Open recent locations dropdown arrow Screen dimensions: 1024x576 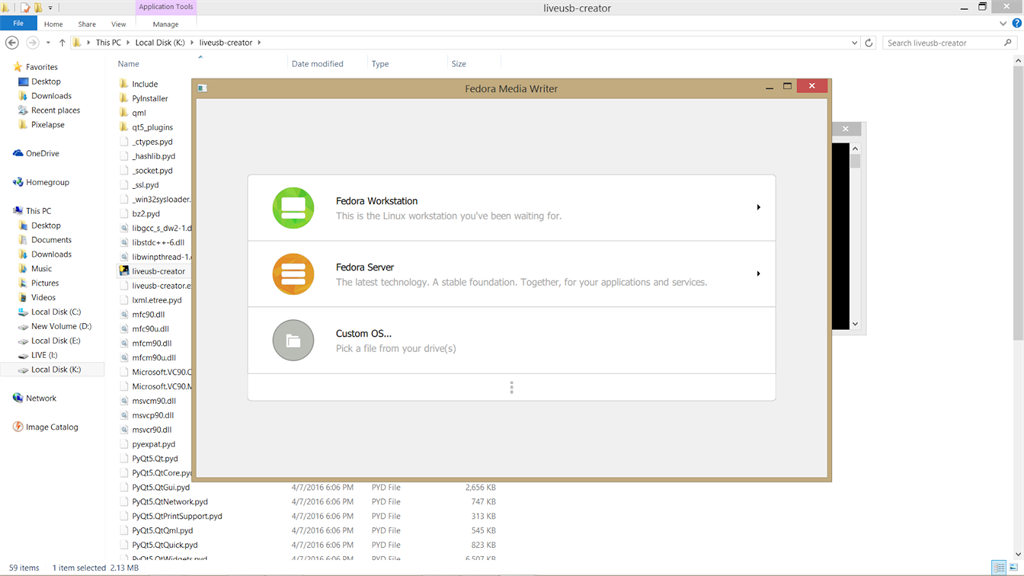pyautogui.click(x=48, y=43)
